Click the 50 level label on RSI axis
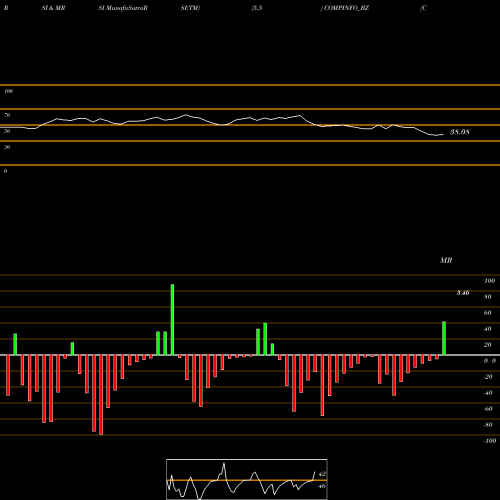 (7, 131)
